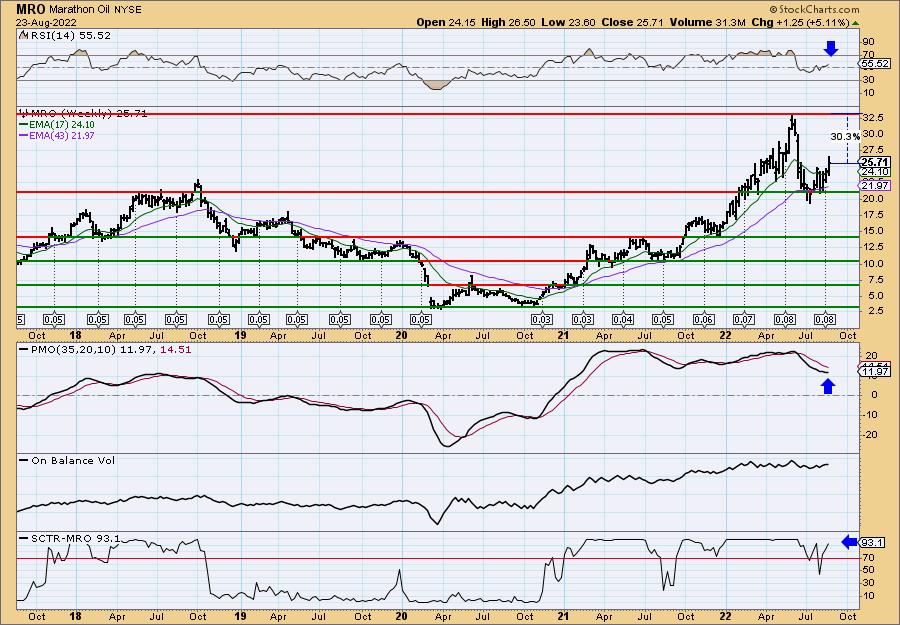Click the 17.5 price axis label
Screen dimensions: 900x625
click(x=871, y=215)
